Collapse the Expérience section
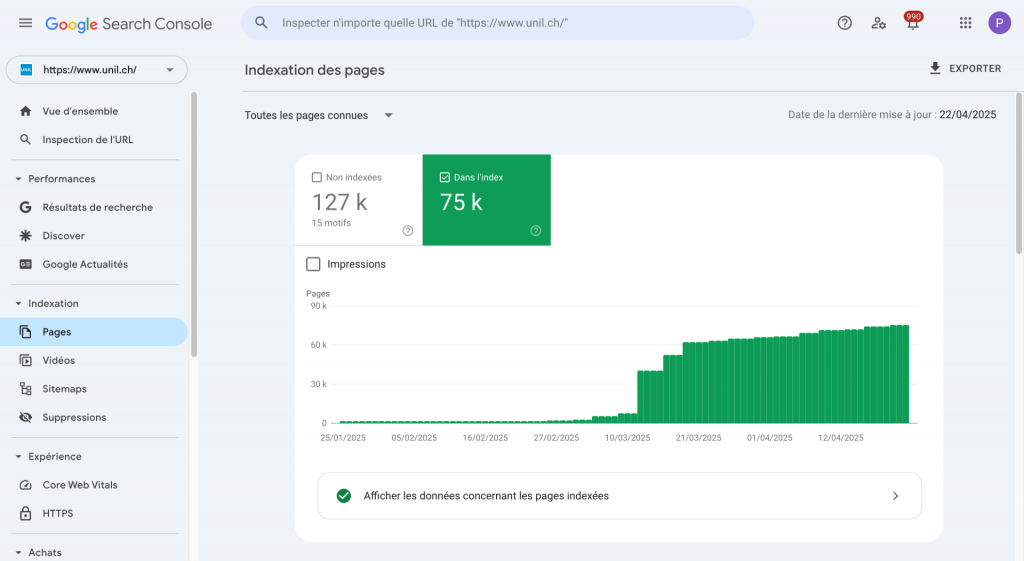The height and width of the screenshot is (561, 1024). pos(18,457)
